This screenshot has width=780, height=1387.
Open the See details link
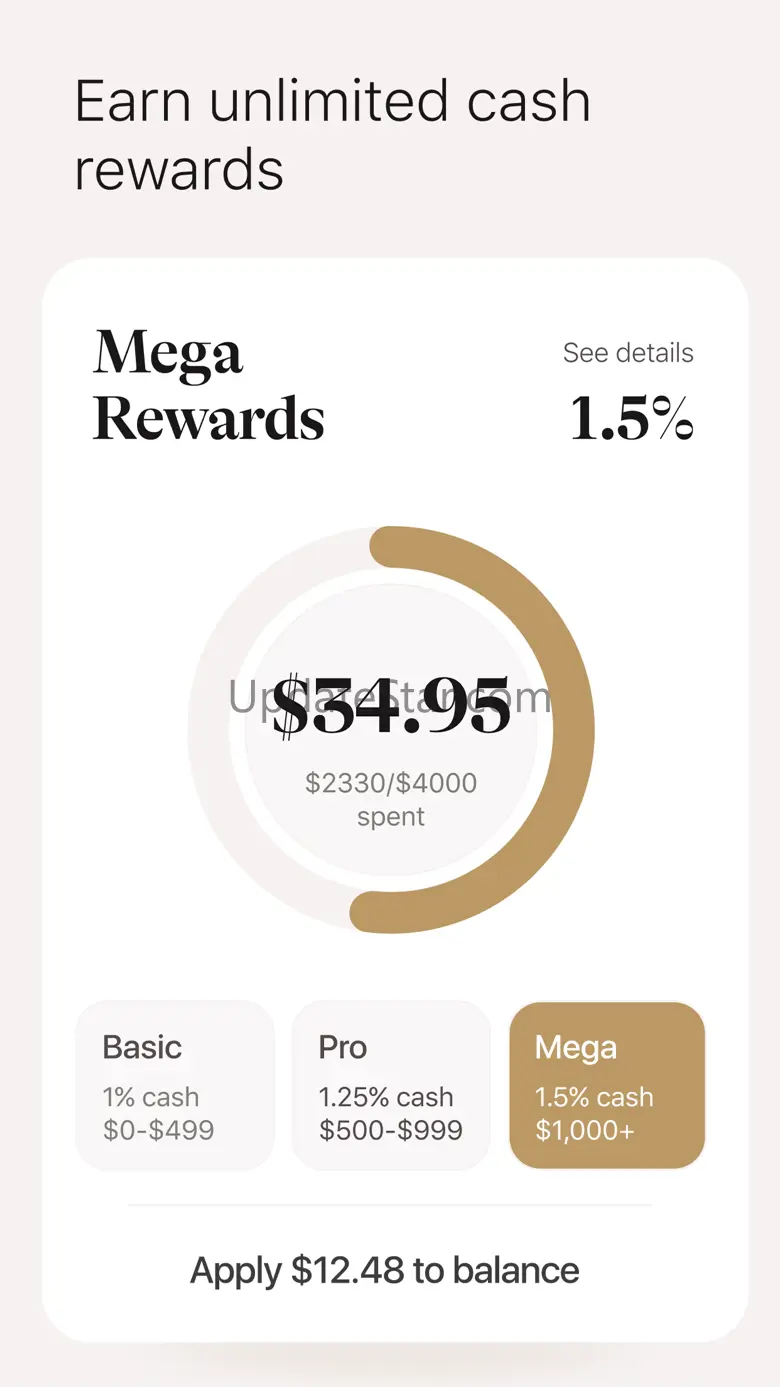(628, 353)
